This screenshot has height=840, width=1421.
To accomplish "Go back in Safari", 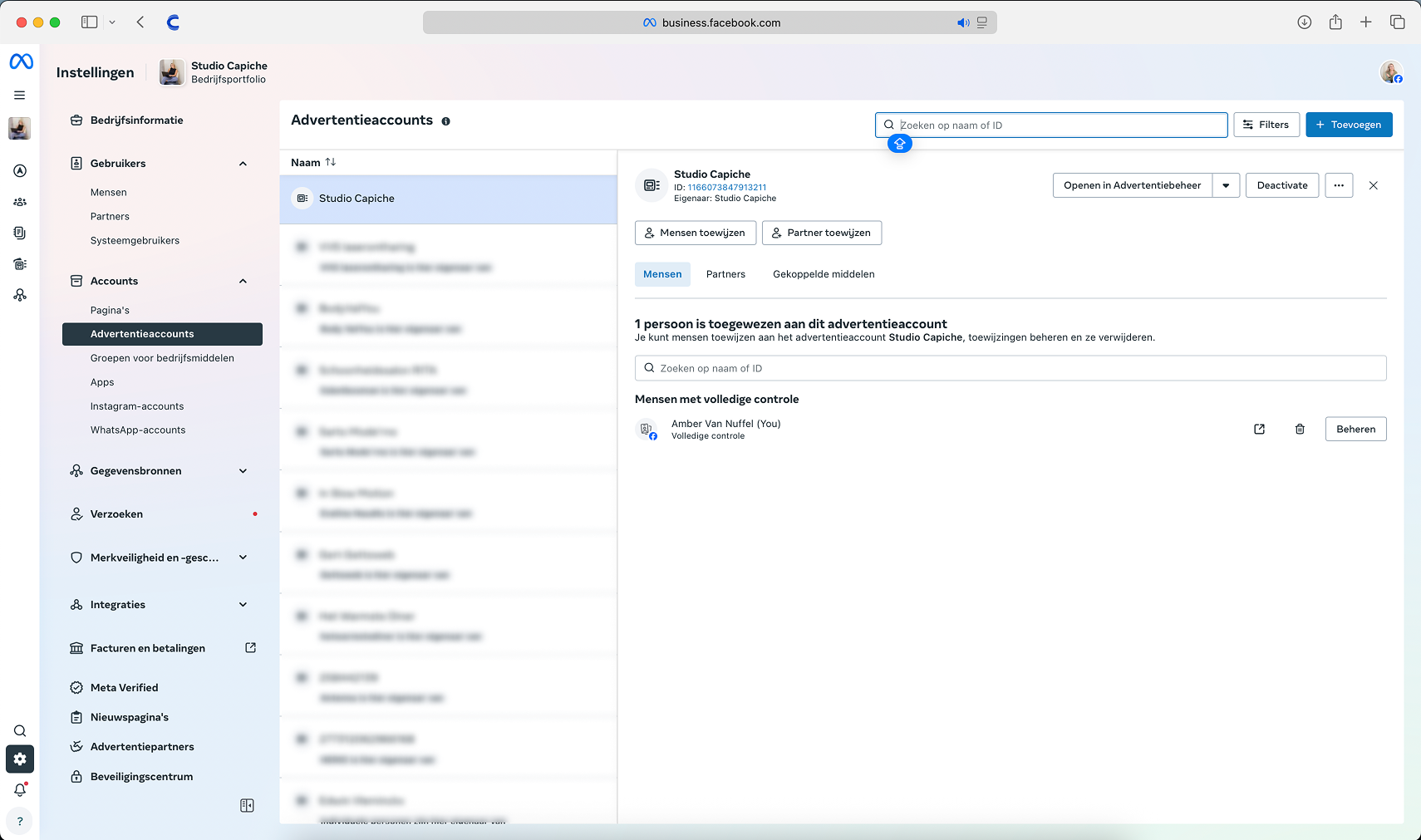I will click(x=140, y=22).
